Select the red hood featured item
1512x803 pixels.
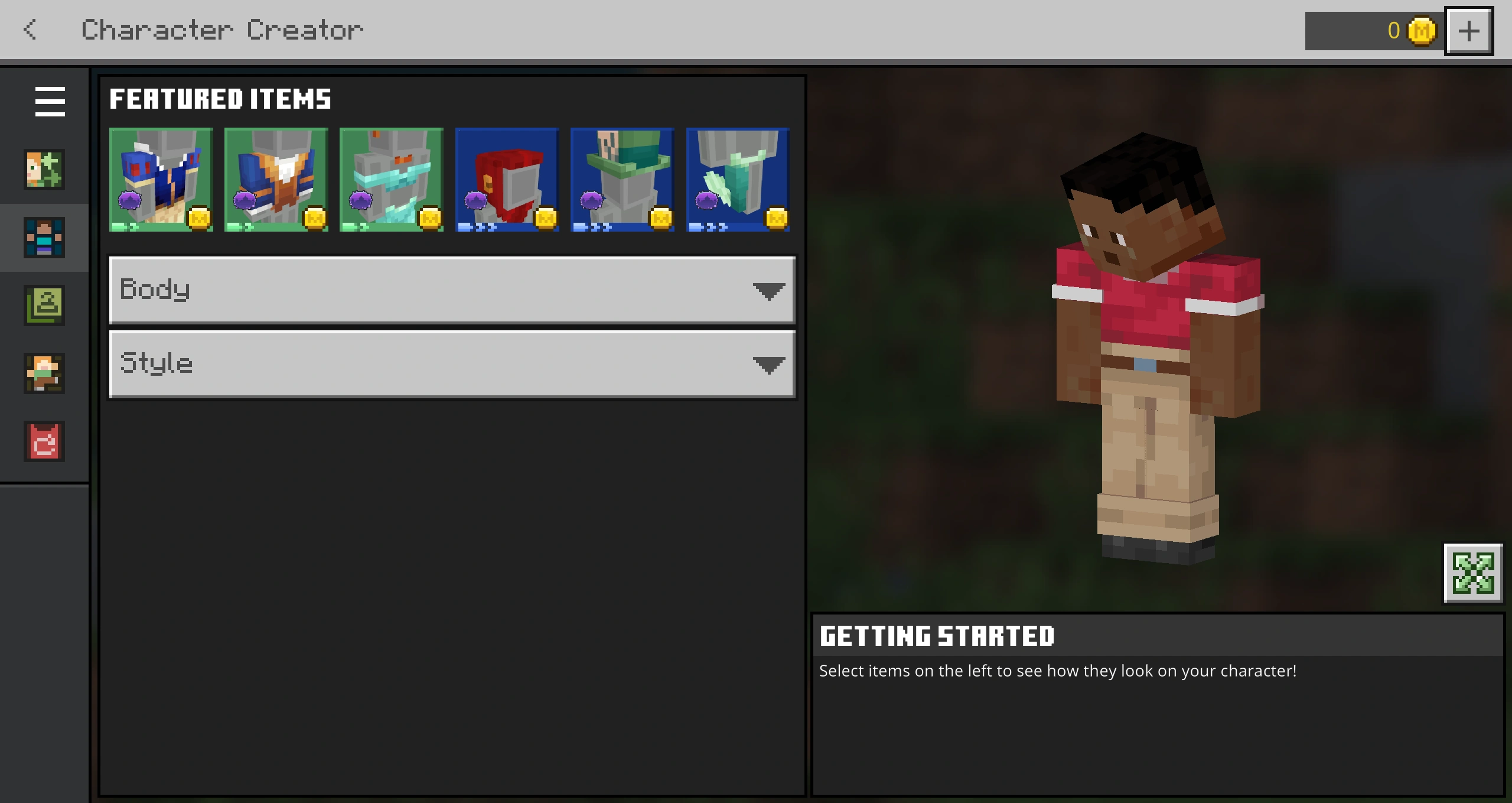pos(507,180)
